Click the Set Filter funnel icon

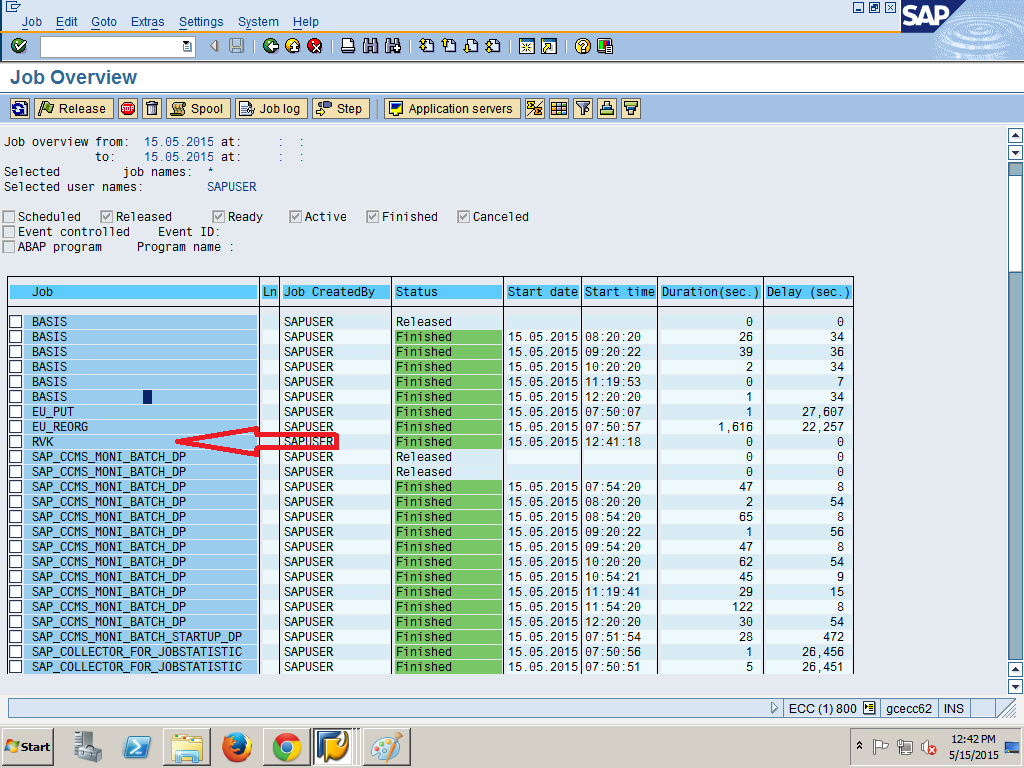pos(583,108)
